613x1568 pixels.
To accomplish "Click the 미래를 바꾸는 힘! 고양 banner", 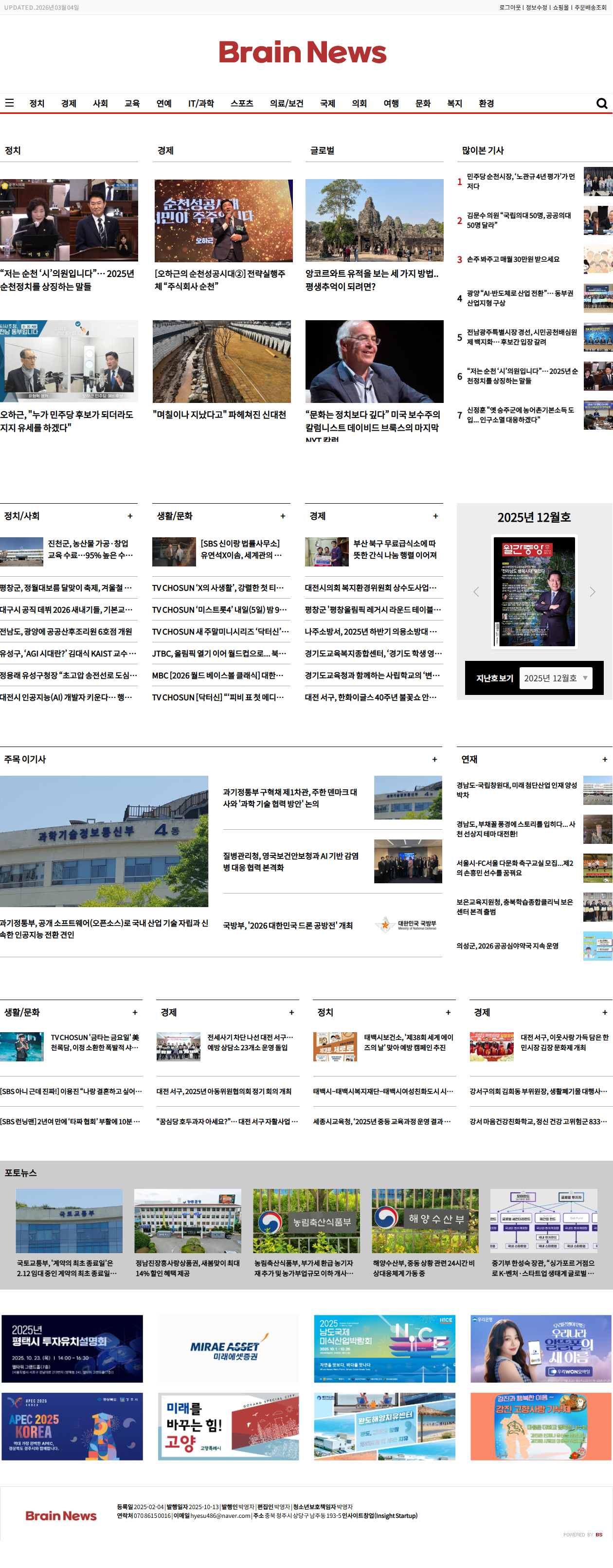I will tap(228, 1426).
